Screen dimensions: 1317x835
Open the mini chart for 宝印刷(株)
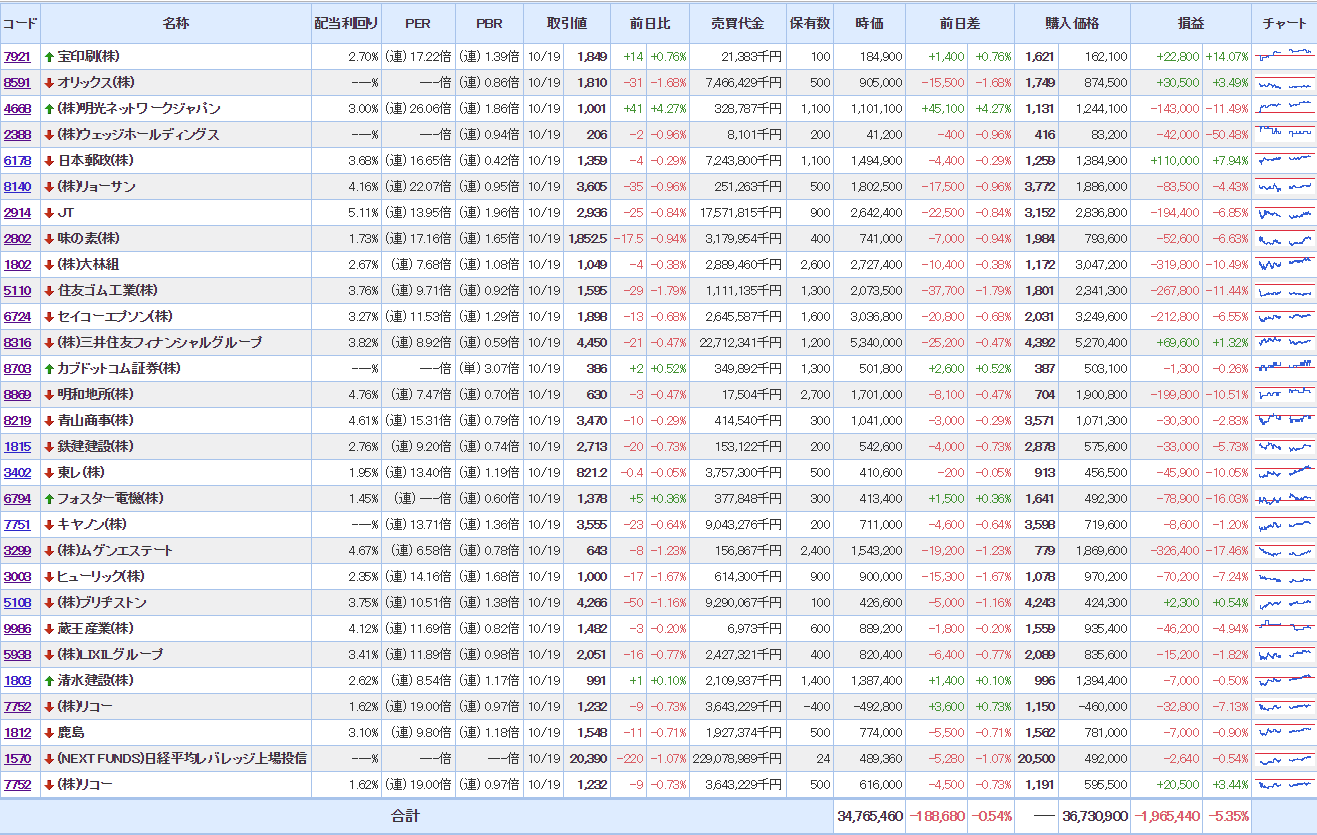click(x=1283, y=57)
